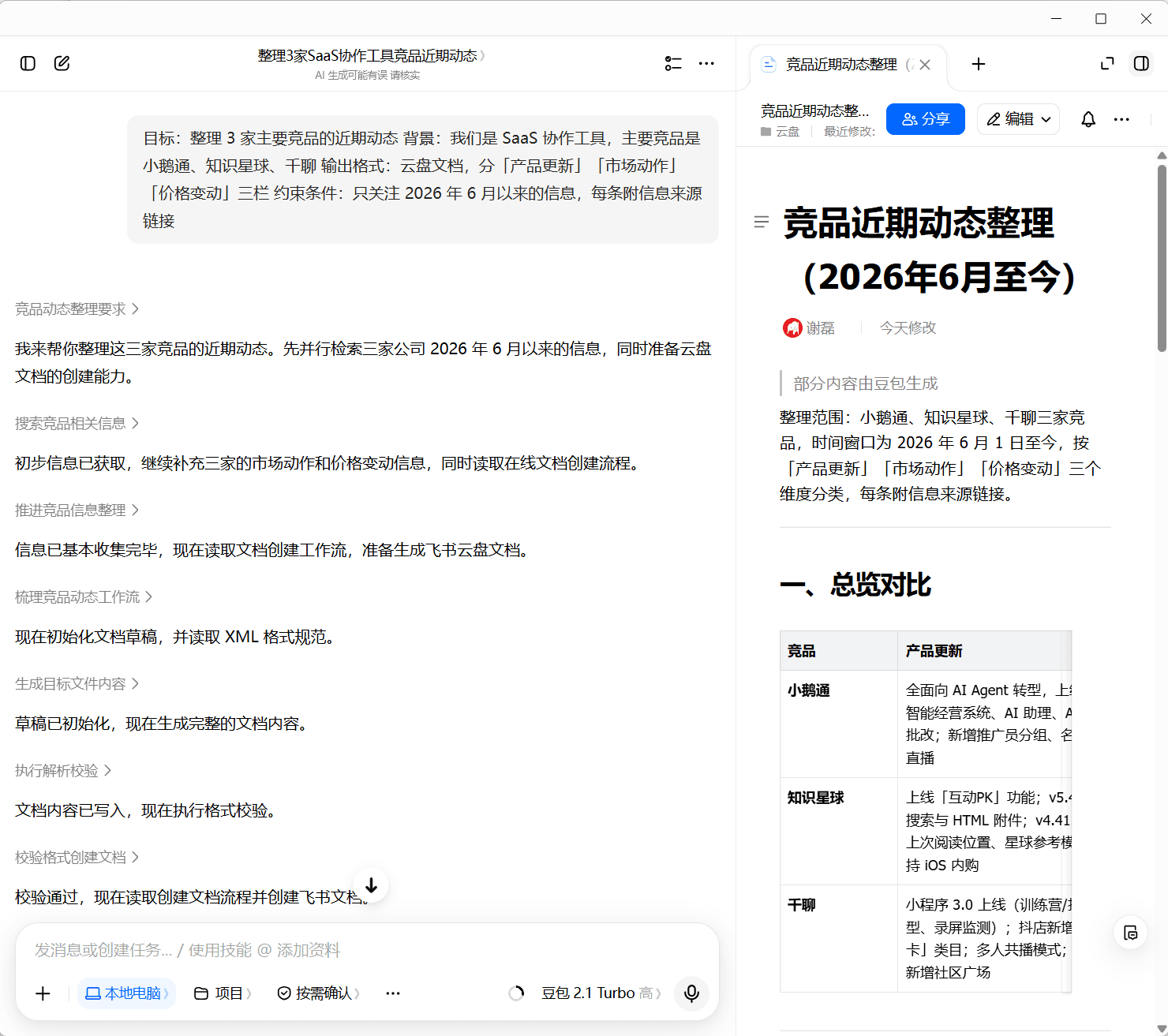Open document notifications bell

1088,119
